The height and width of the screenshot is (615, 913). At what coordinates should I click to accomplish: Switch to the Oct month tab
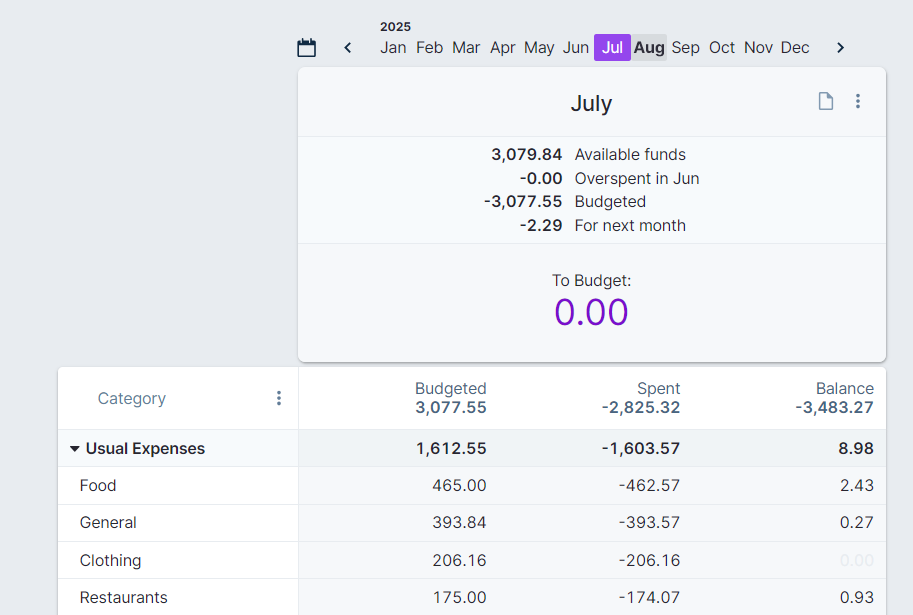[x=721, y=47]
